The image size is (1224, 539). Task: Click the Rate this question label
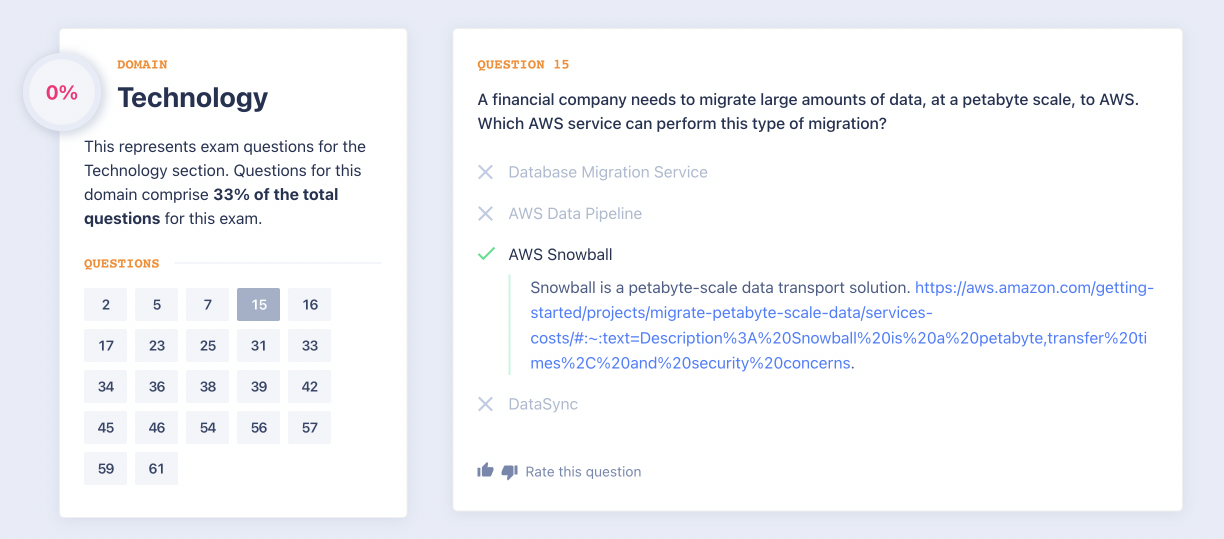pos(583,472)
